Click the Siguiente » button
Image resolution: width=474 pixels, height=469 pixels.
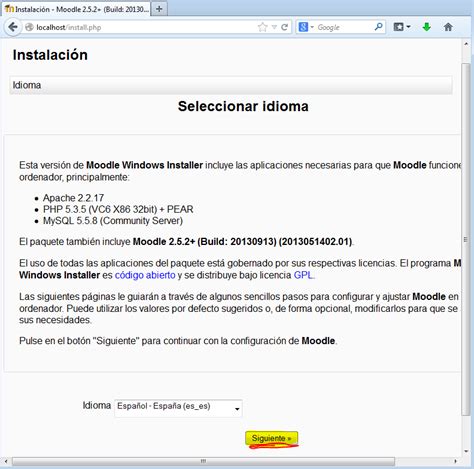271,438
